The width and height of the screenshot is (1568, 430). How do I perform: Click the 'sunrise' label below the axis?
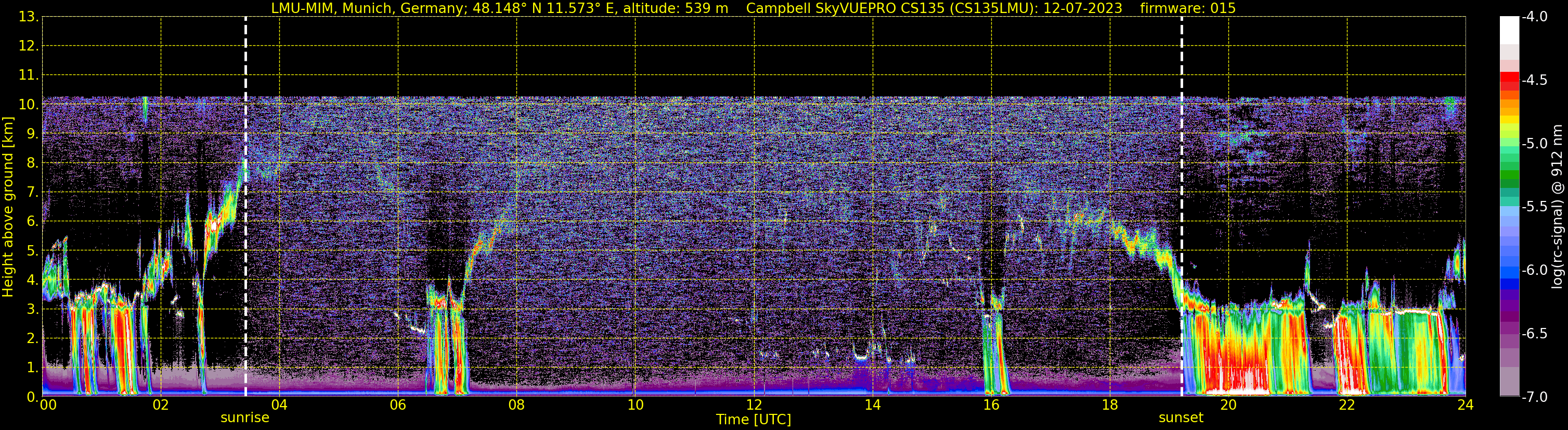[245, 418]
